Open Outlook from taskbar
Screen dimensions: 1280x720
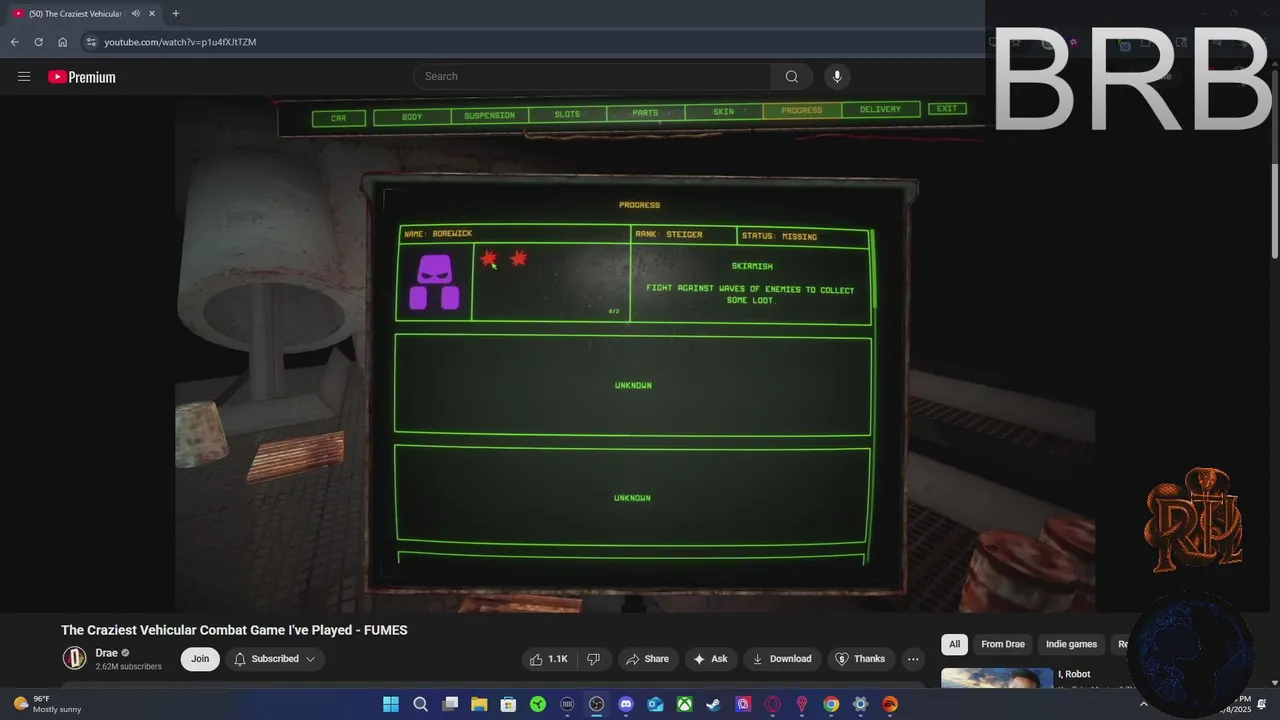coord(655,704)
